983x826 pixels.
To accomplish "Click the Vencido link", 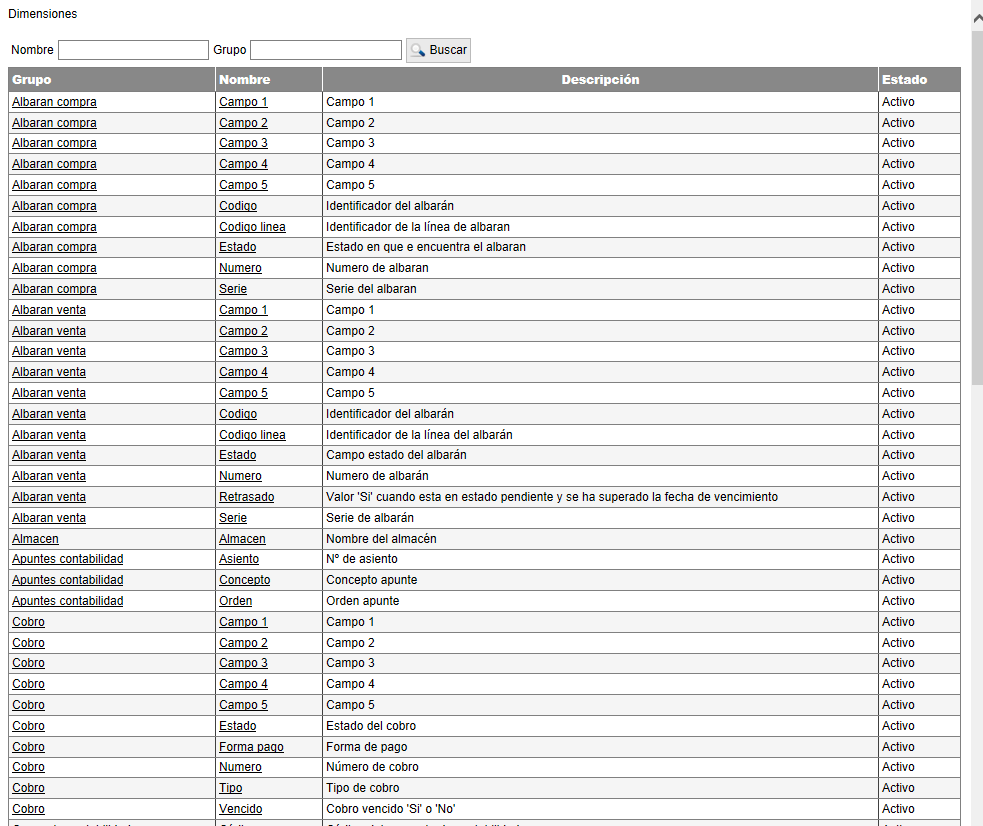I will coord(240,809).
